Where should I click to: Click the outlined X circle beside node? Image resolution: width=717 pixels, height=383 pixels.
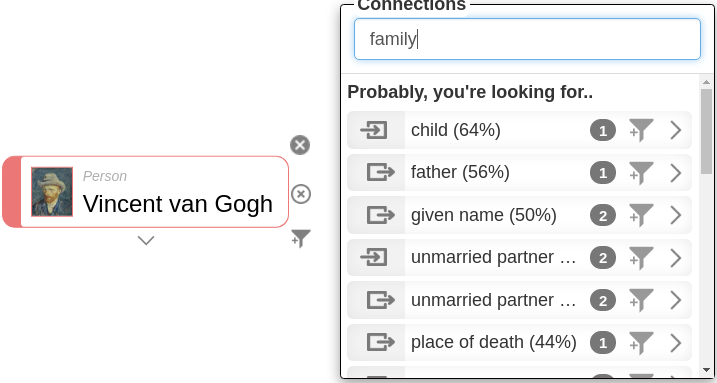[x=300, y=194]
